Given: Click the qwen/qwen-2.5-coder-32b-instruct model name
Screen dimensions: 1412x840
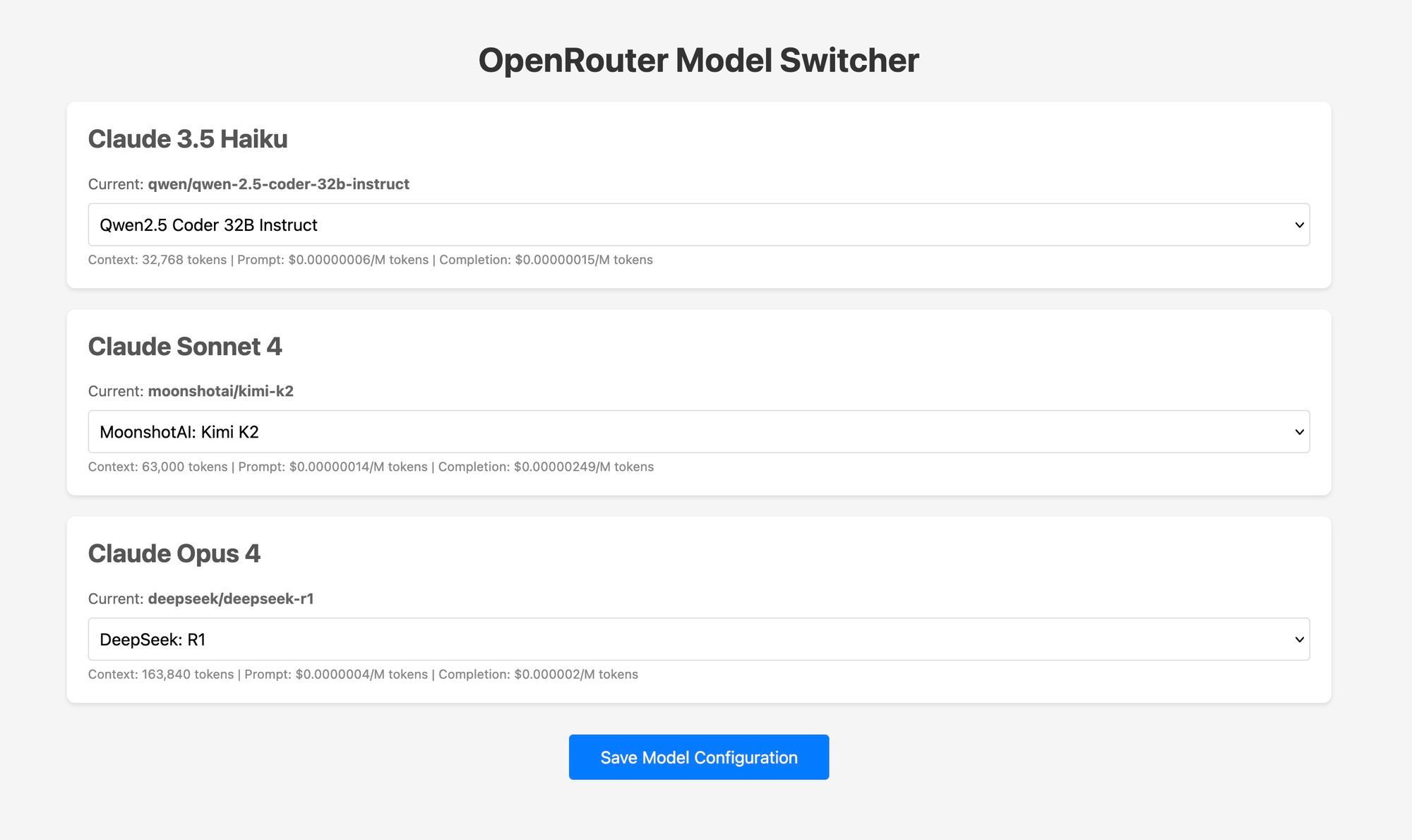Looking at the screenshot, I should pyautogui.click(x=278, y=184).
